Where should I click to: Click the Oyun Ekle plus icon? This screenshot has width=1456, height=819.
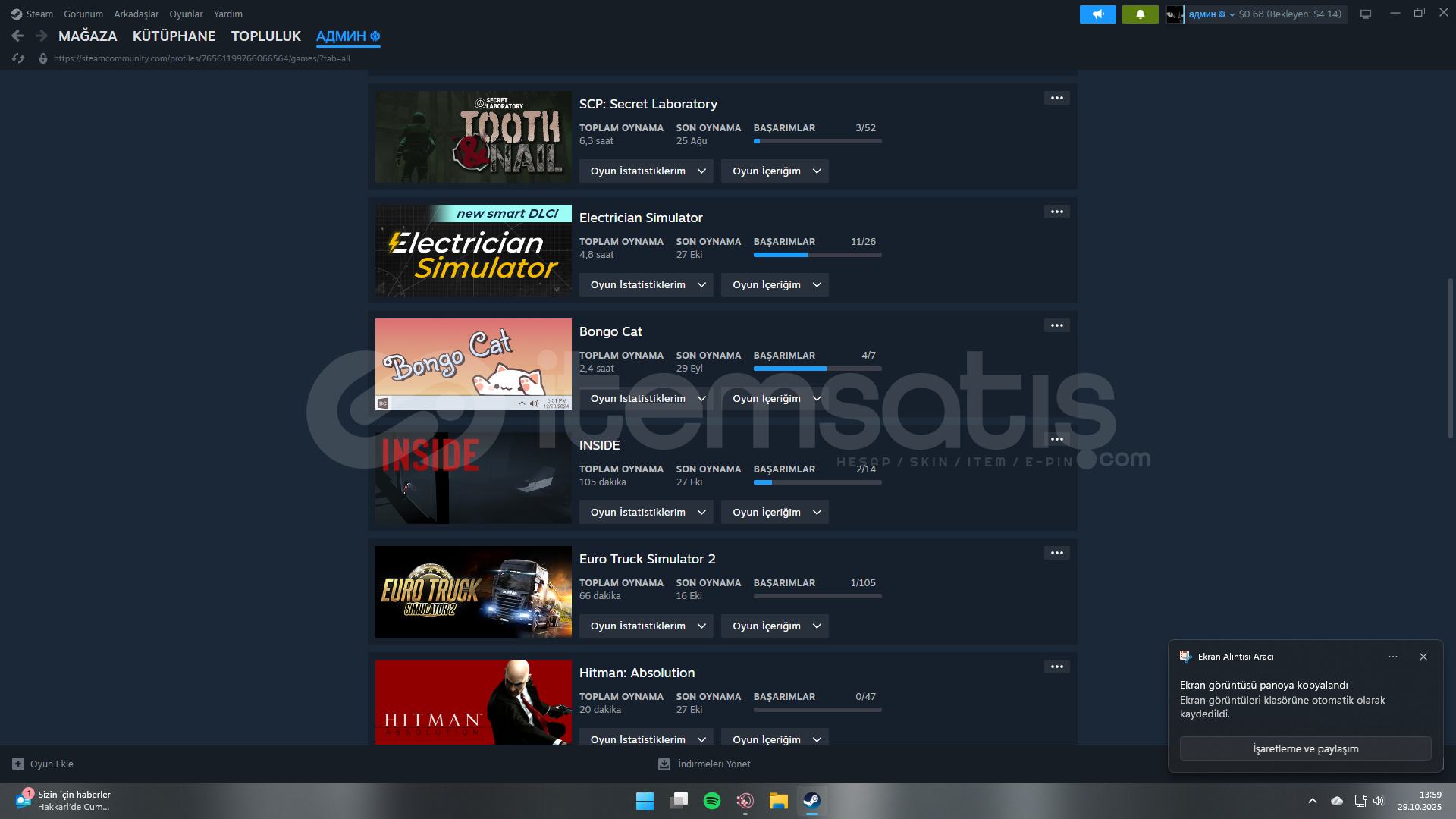pos(18,764)
